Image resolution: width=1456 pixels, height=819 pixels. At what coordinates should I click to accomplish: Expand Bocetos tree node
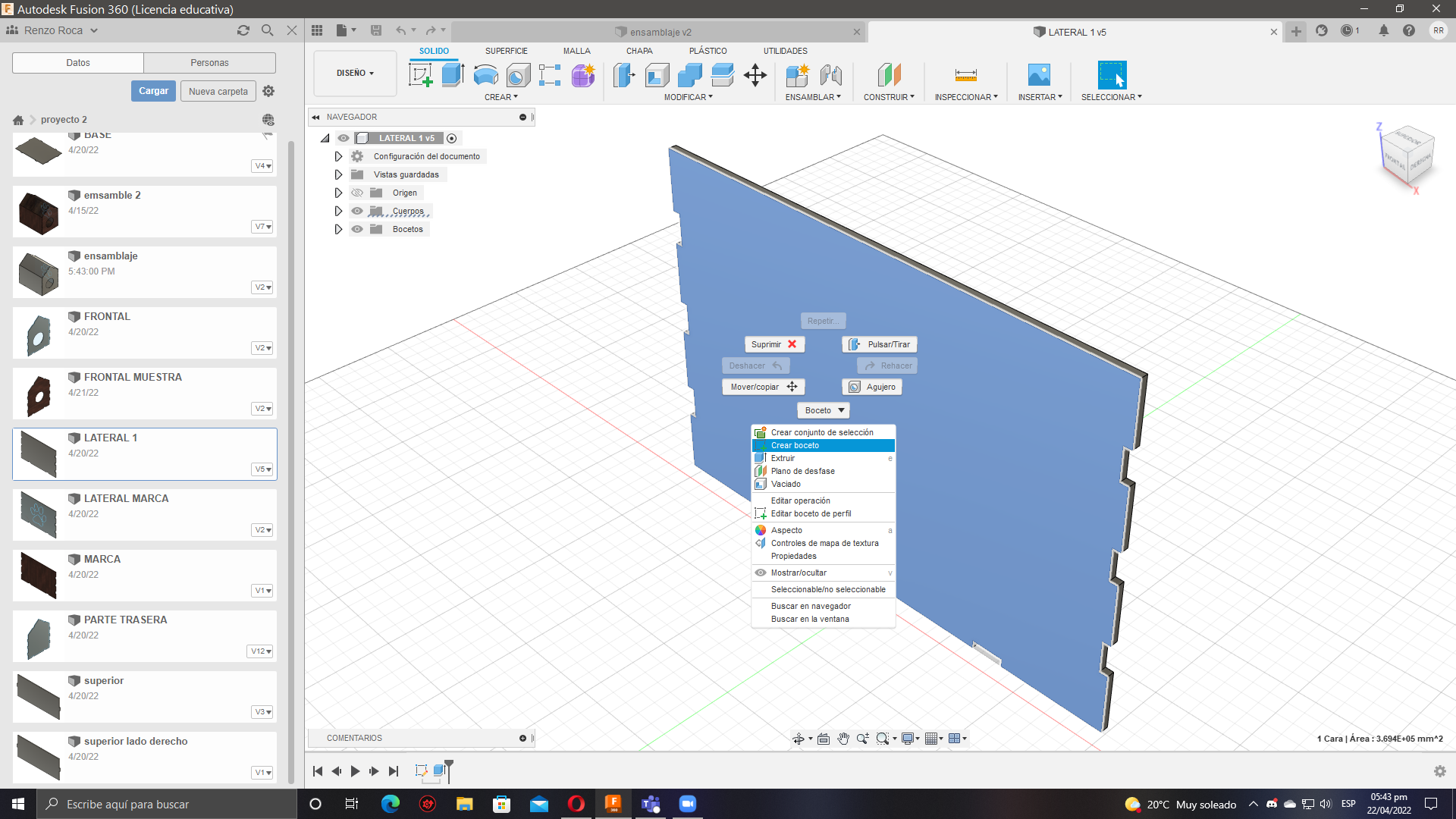pyautogui.click(x=338, y=229)
